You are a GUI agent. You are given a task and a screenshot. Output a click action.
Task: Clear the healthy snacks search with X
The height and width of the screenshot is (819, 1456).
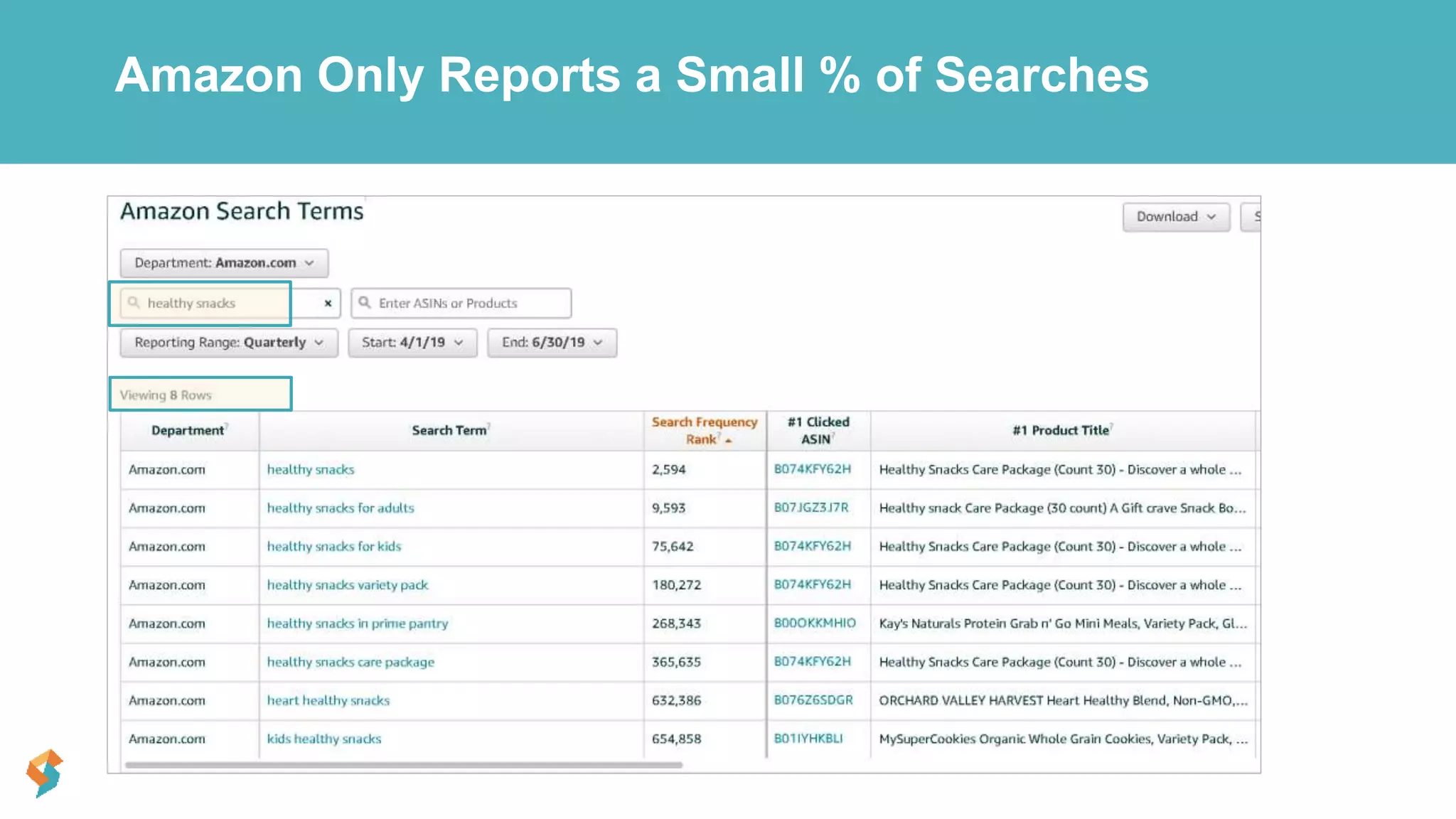(x=328, y=304)
